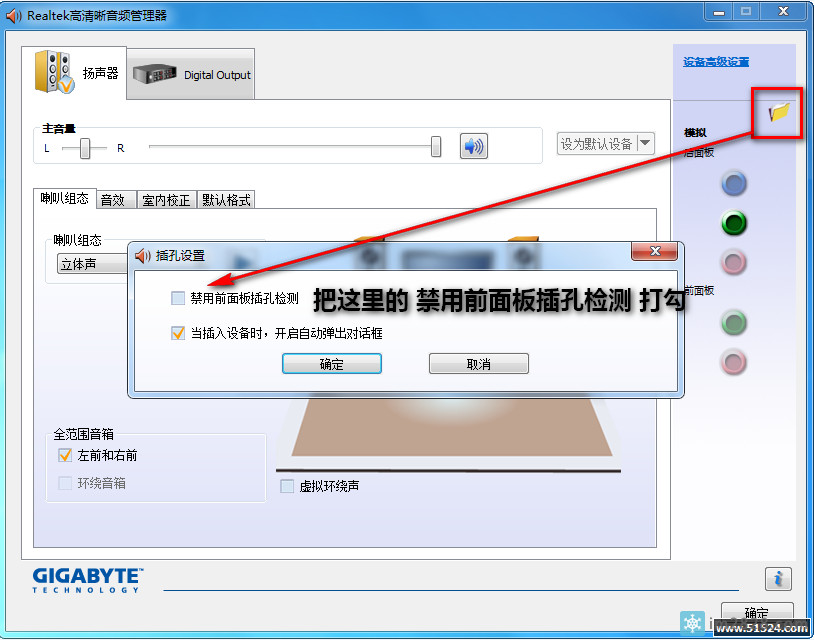The width and height of the screenshot is (815, 641).
Task: Click the blue rear panel line-in jack
Action: 734,183
